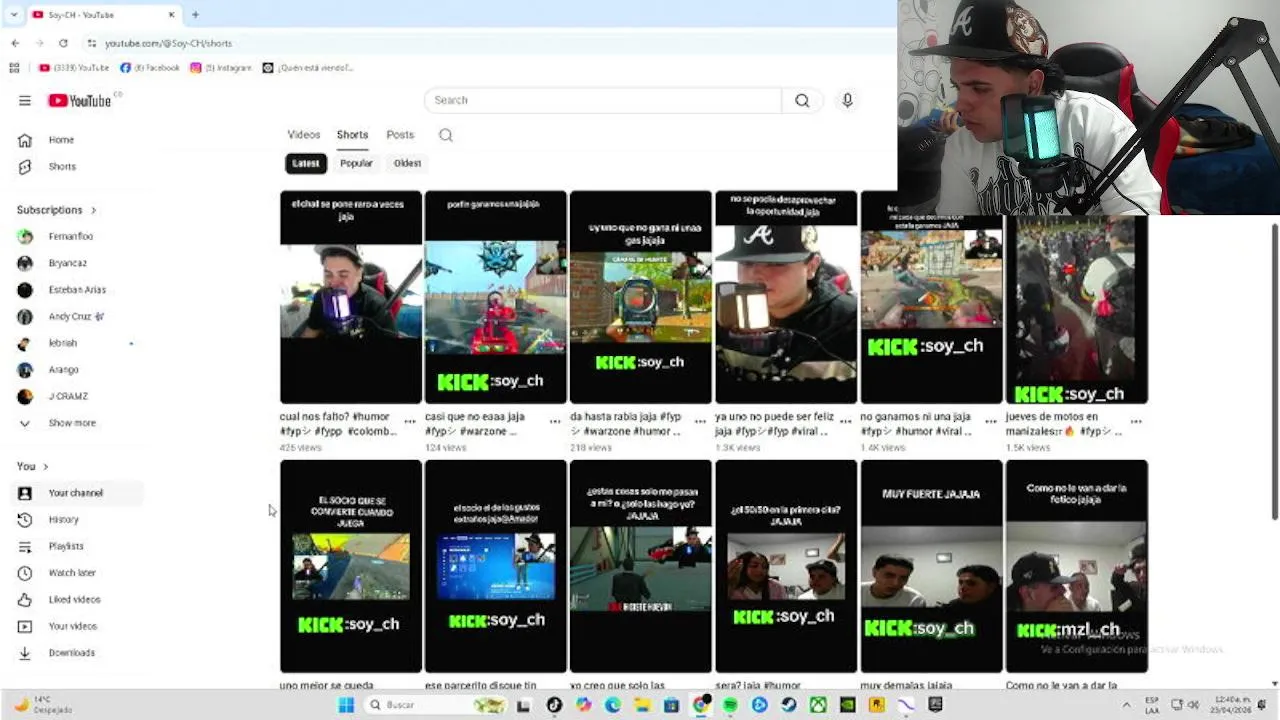
Task: Click the YouTube logo
Action: [80, 100]
